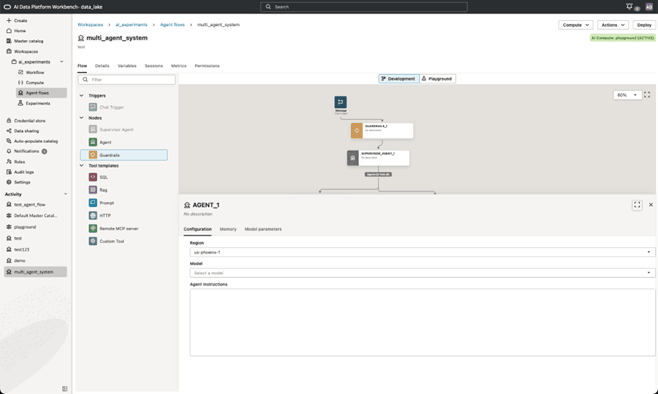Open the Actions dropdown
The width and height of the screenshot is (658, 394).
tap(613, 25)
